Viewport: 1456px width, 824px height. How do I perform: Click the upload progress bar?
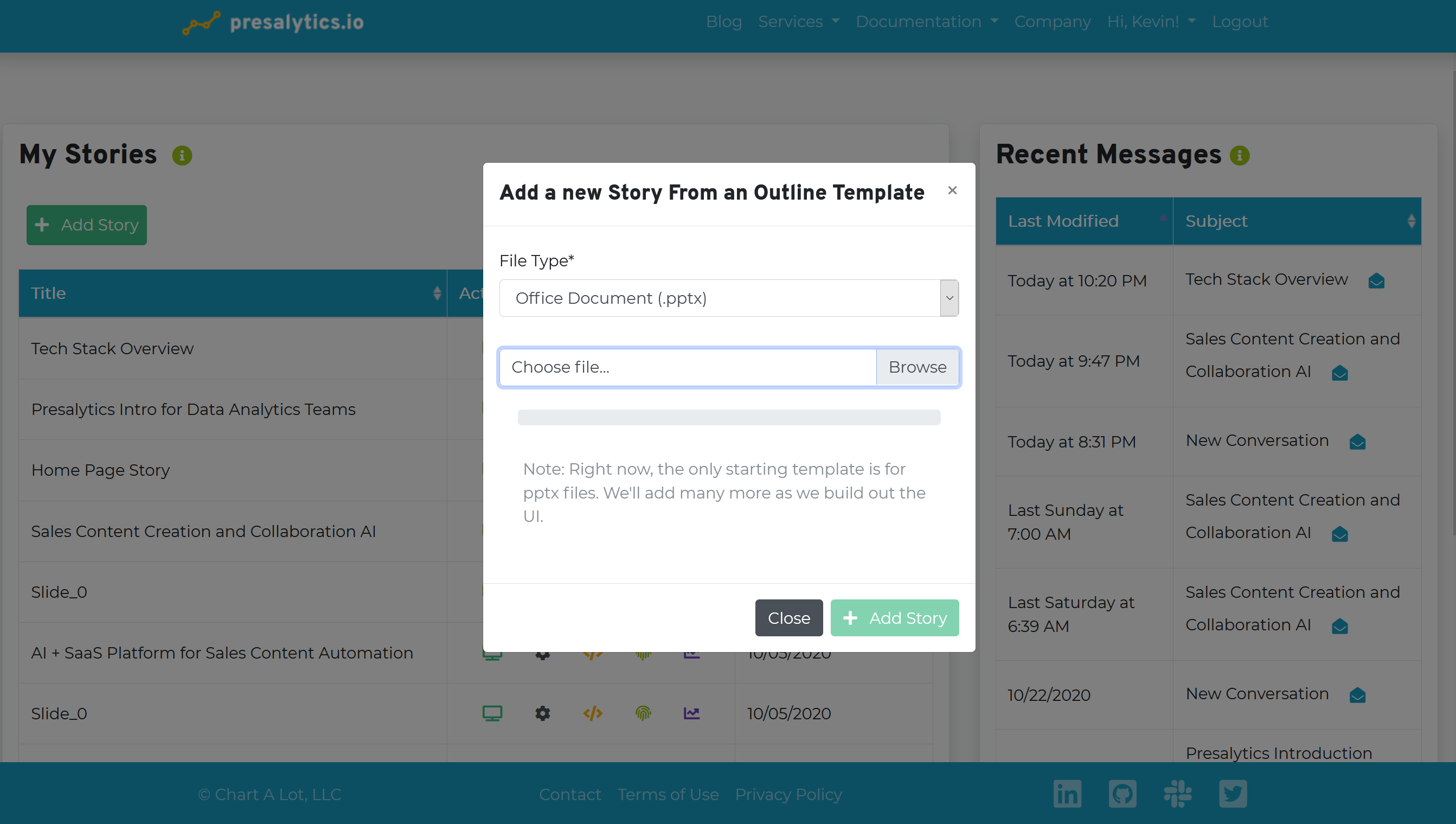tap(729, 418)
